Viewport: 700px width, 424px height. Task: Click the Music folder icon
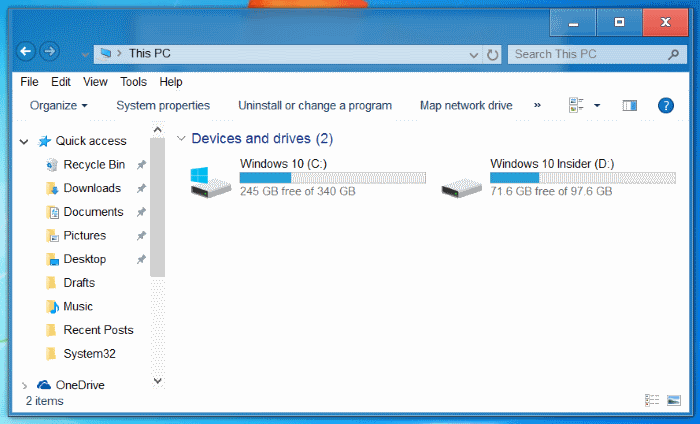point(52,307)
